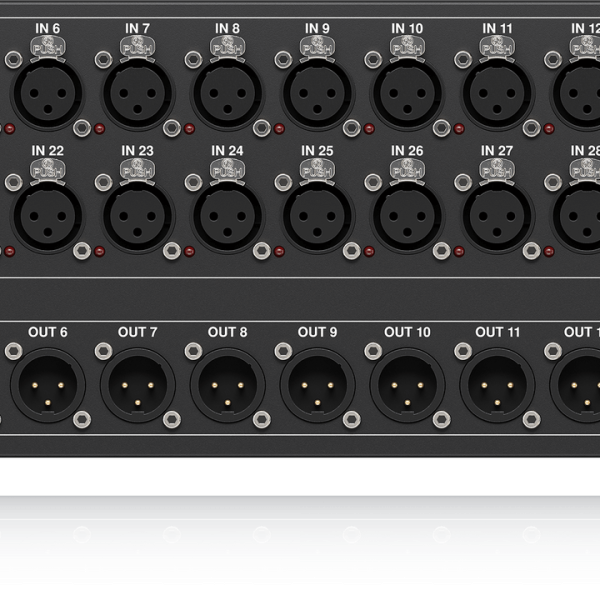Screen dimensions: 600x600
Task: Click the "IN 7" label text
Action: [x=138, y=28]
